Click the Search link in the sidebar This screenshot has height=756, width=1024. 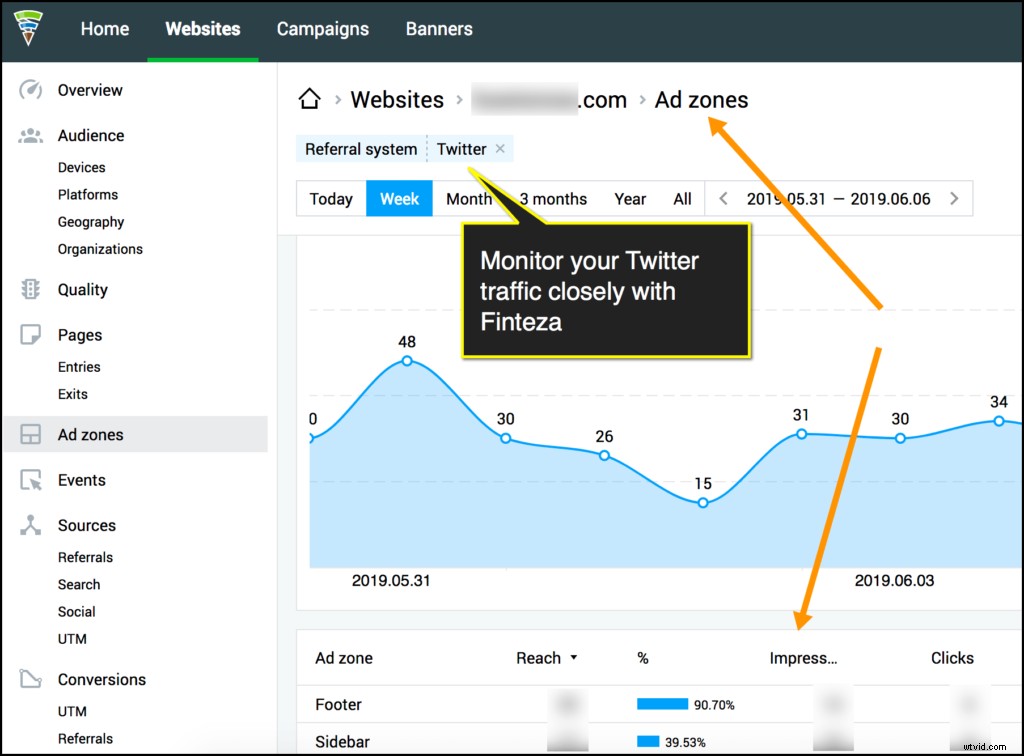tap(79, 584)
